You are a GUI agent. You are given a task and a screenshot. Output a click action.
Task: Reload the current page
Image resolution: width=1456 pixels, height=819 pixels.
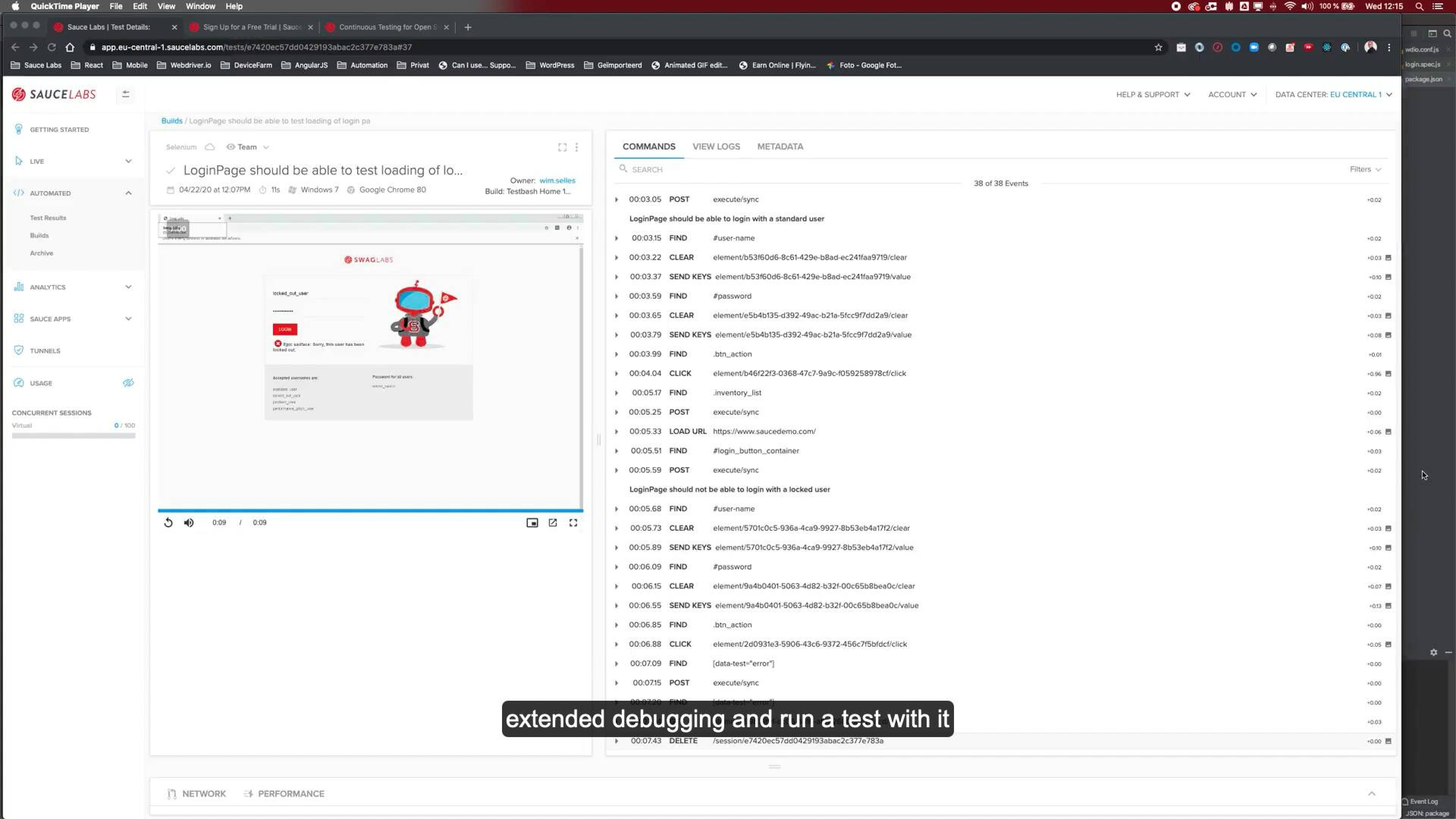tap(52, 47)
